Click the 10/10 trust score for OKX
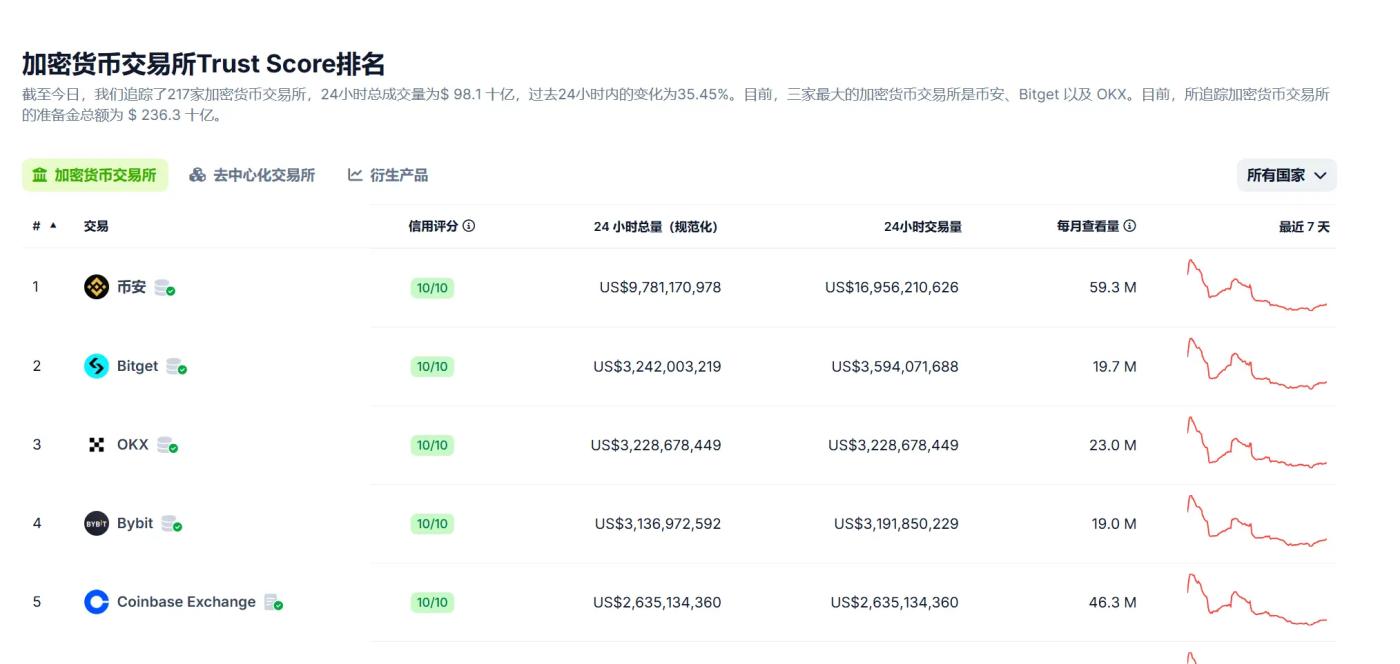This screenshot has height=664, width=1400. (x=432, y=445)
